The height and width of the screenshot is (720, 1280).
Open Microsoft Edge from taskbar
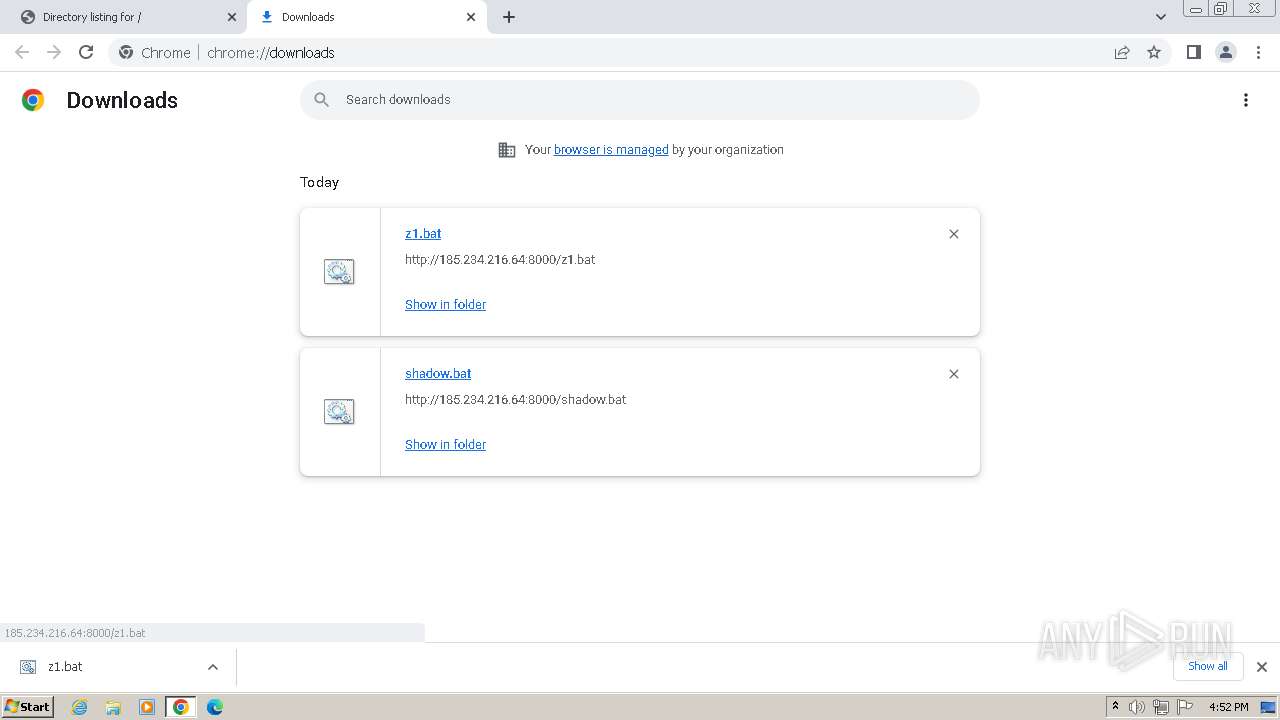click(215, 707)
